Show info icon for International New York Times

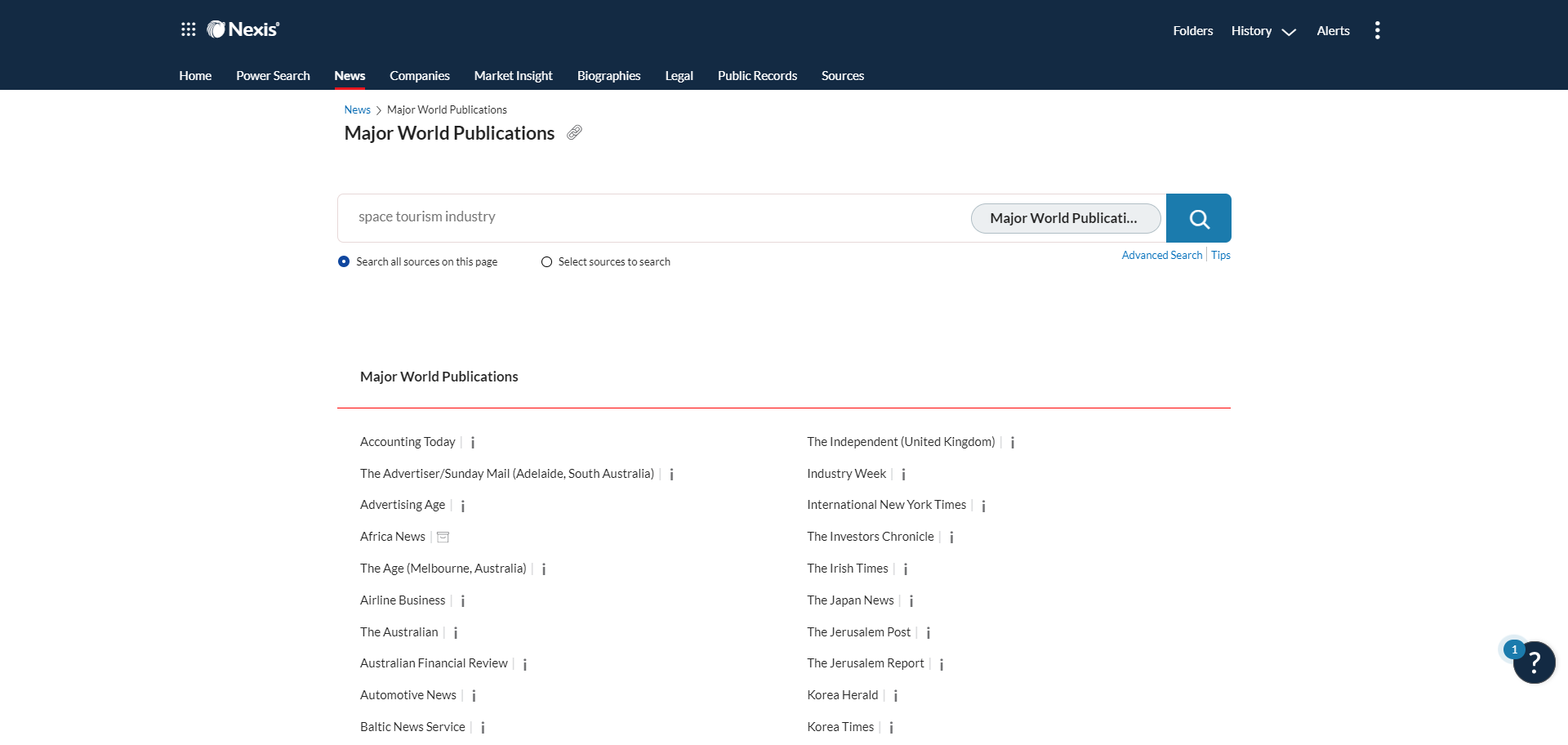click(x=984, y=506)
